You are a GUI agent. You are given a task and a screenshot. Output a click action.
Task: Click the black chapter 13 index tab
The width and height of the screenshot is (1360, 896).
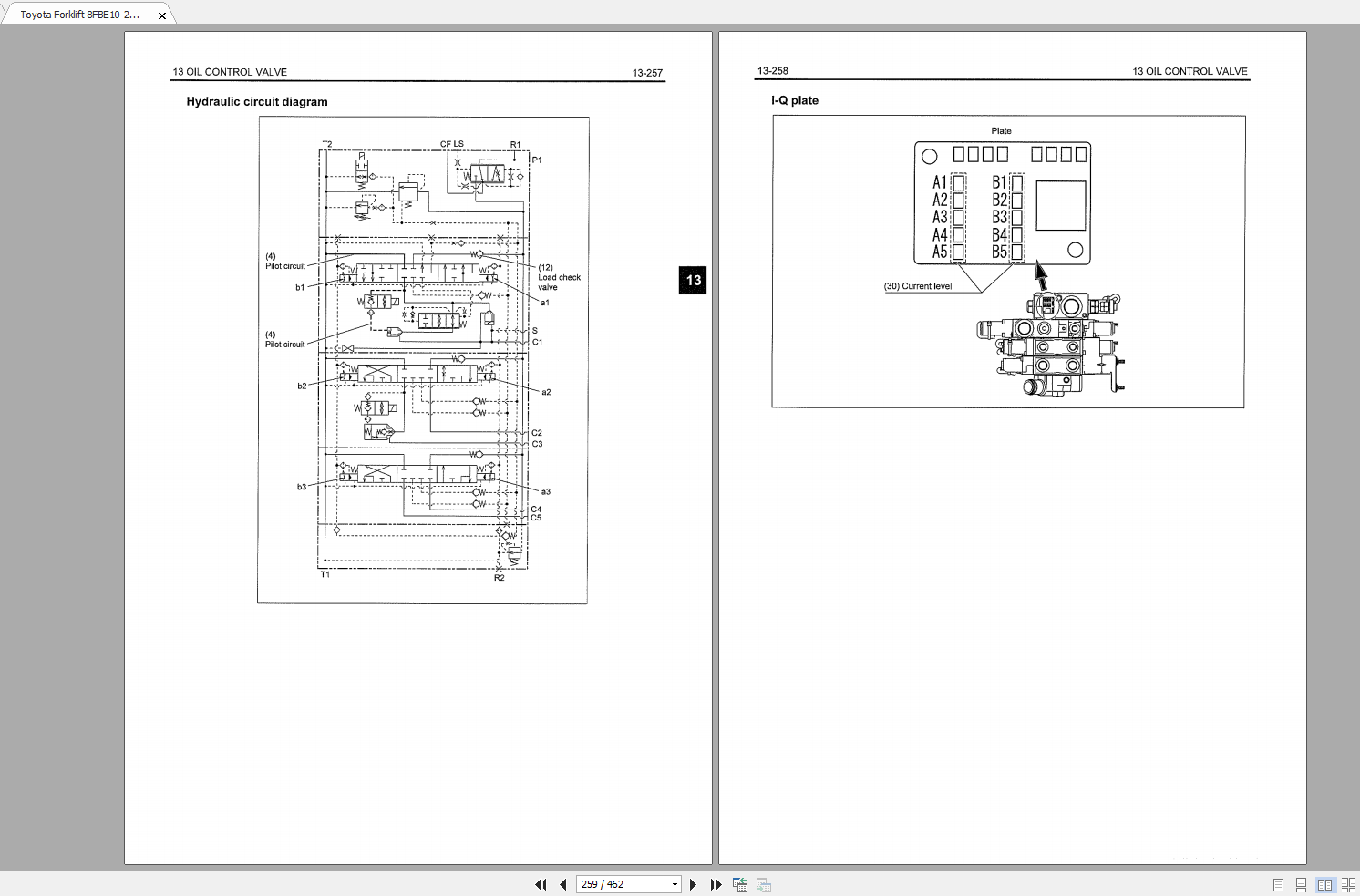click(693, 280)
